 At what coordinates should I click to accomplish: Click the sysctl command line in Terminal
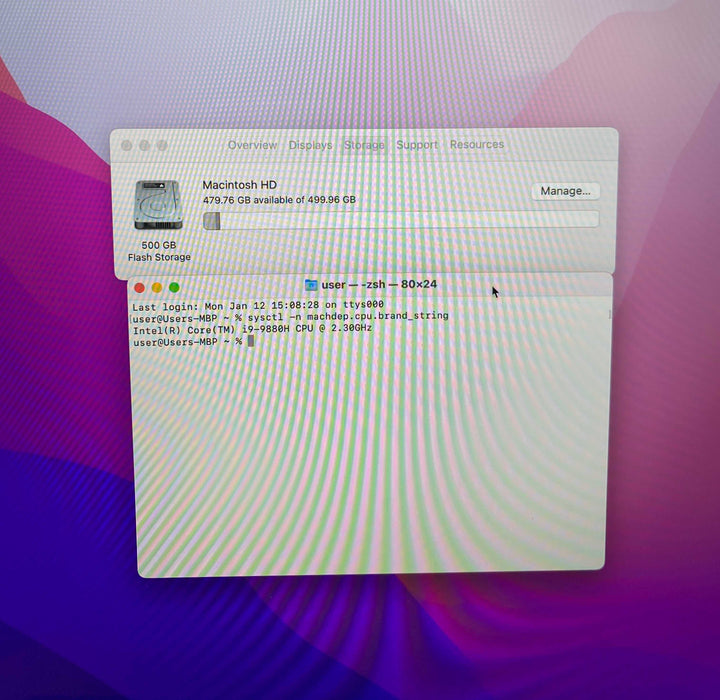[x=290, y=317]
